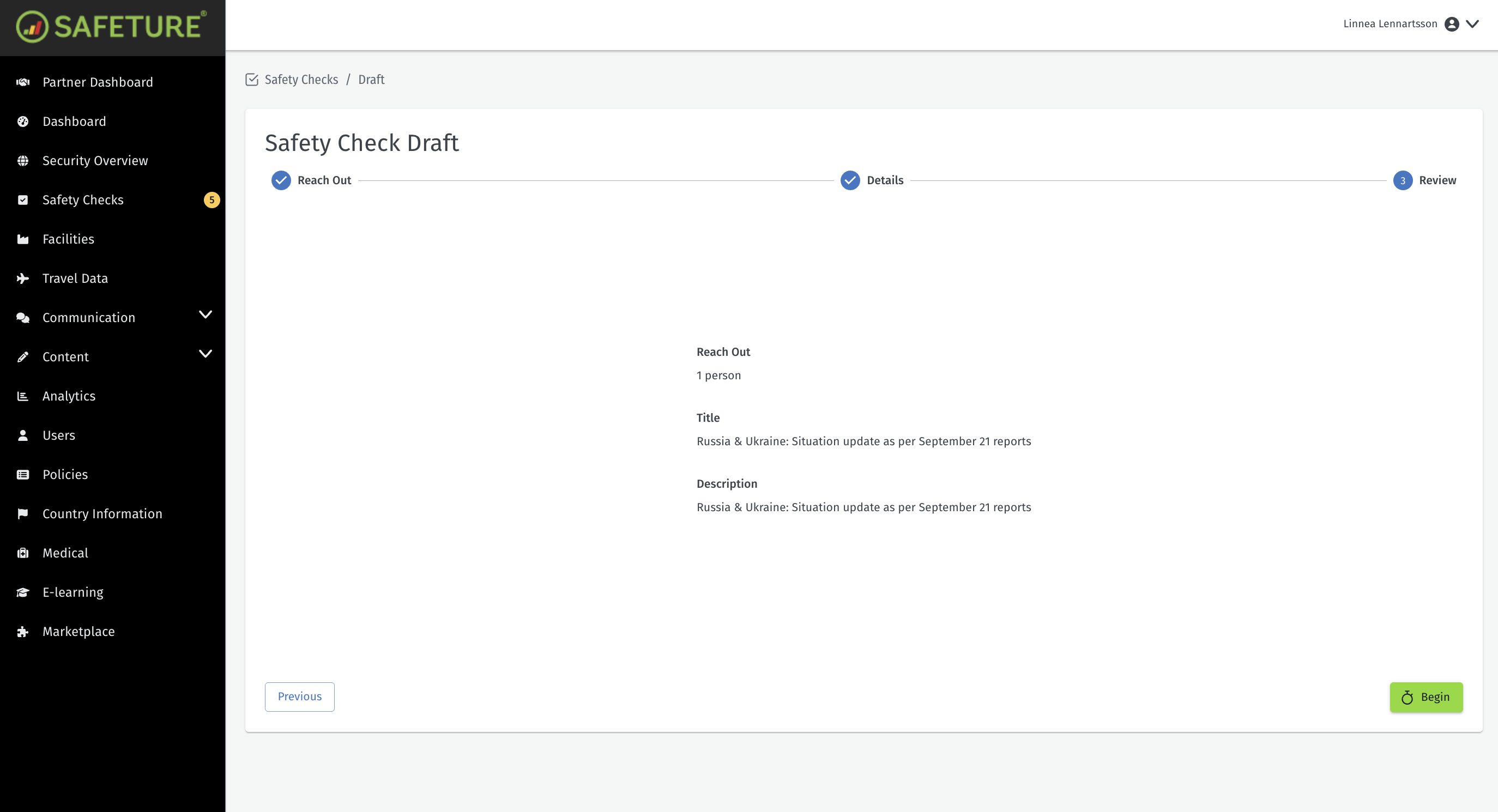Click the Country Information flag icon
Image resolution: width=1498 pixels, height=812 pixels.
[x=23, y=513]
